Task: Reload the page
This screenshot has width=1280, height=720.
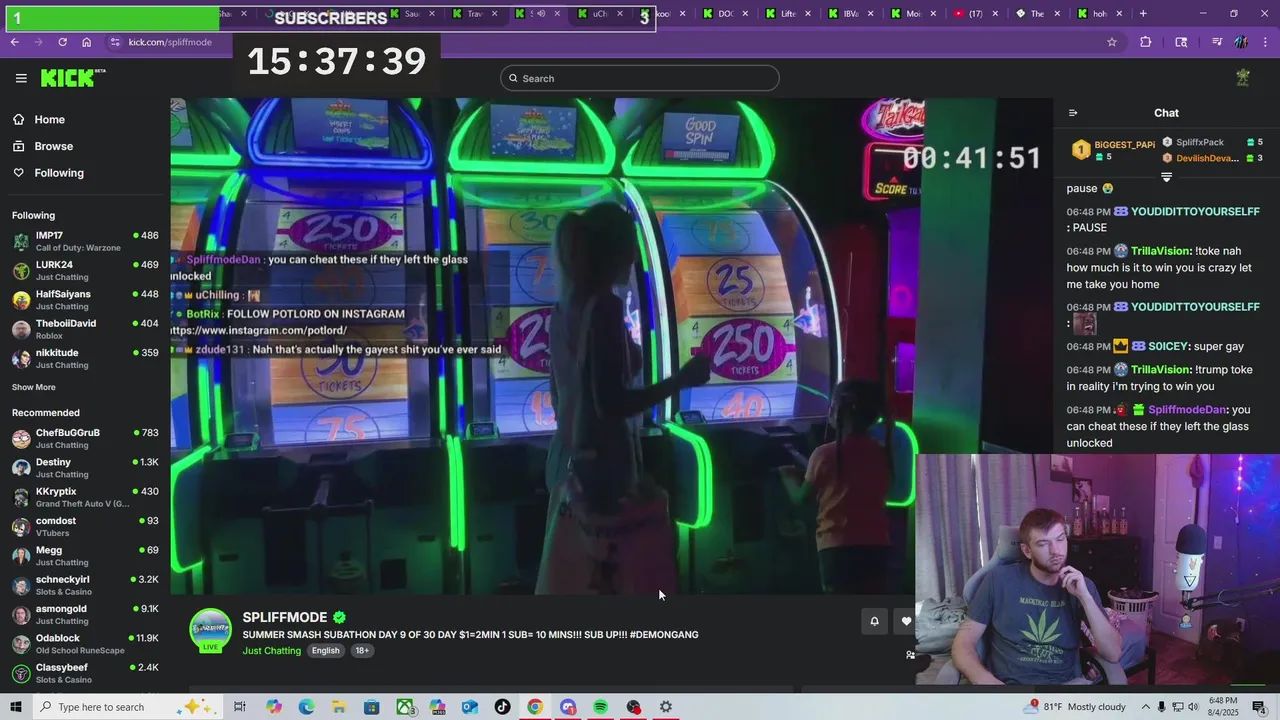Action: [62, 42]
